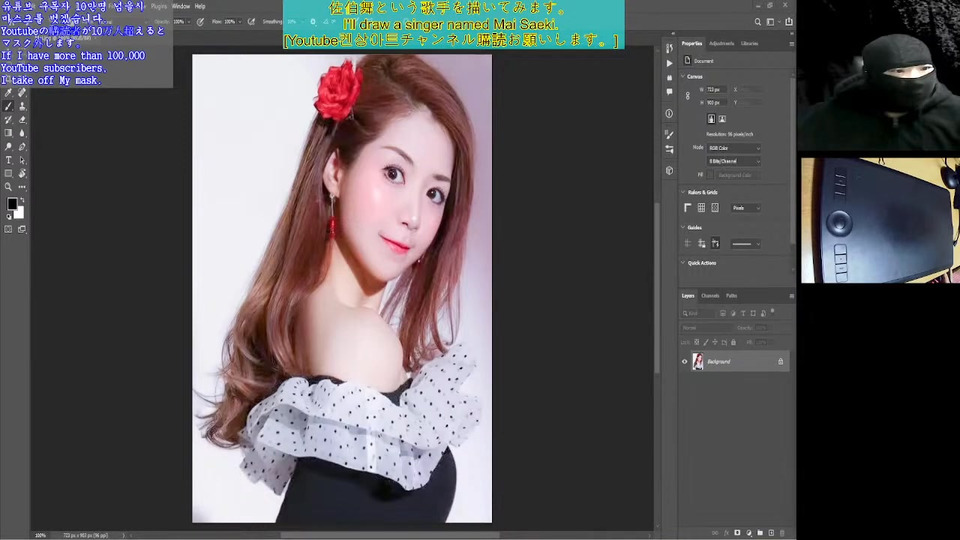
Task: Change screen mode in the toolbox
Action: 22,230
